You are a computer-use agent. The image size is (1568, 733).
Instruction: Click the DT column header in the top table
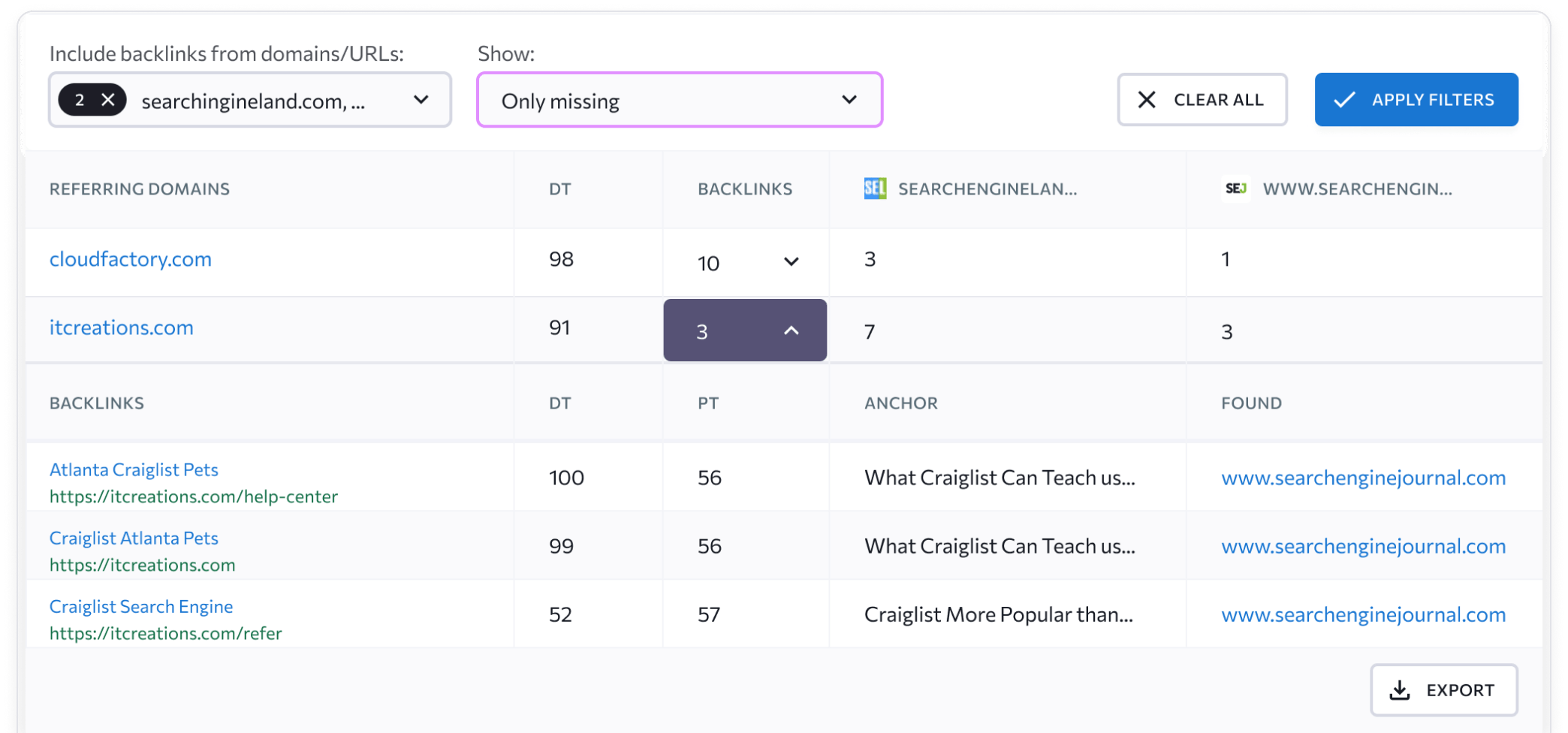tap(560, 189)
